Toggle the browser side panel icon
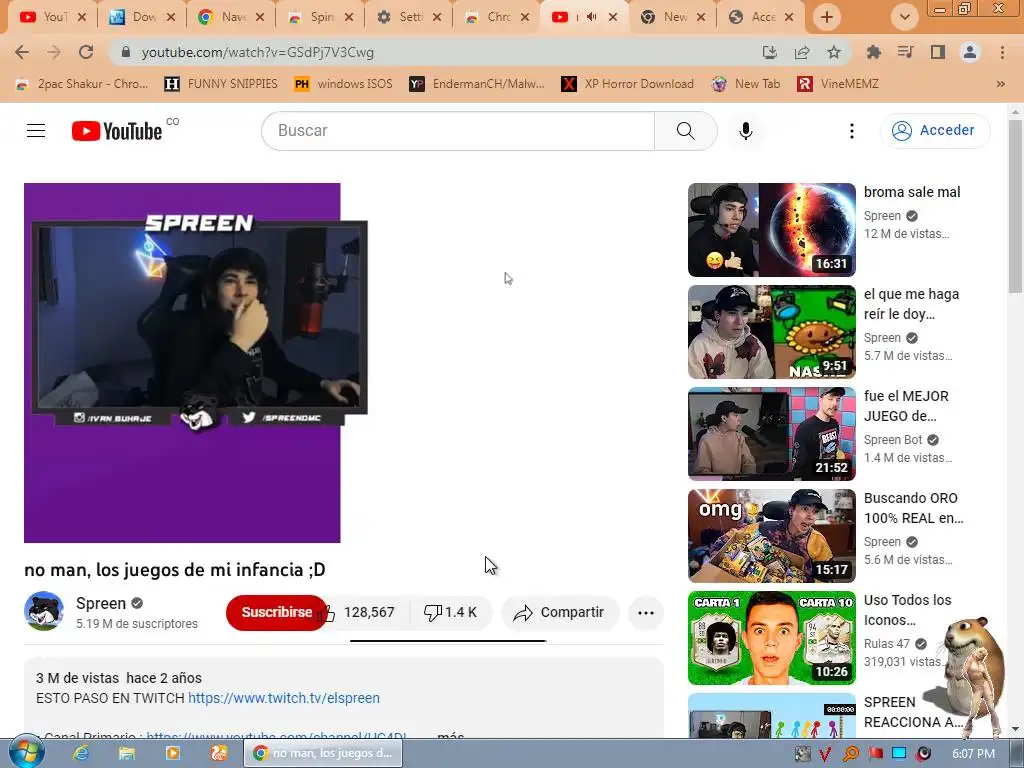Screen dimensions: 1024x768 (x=938, y=52)
